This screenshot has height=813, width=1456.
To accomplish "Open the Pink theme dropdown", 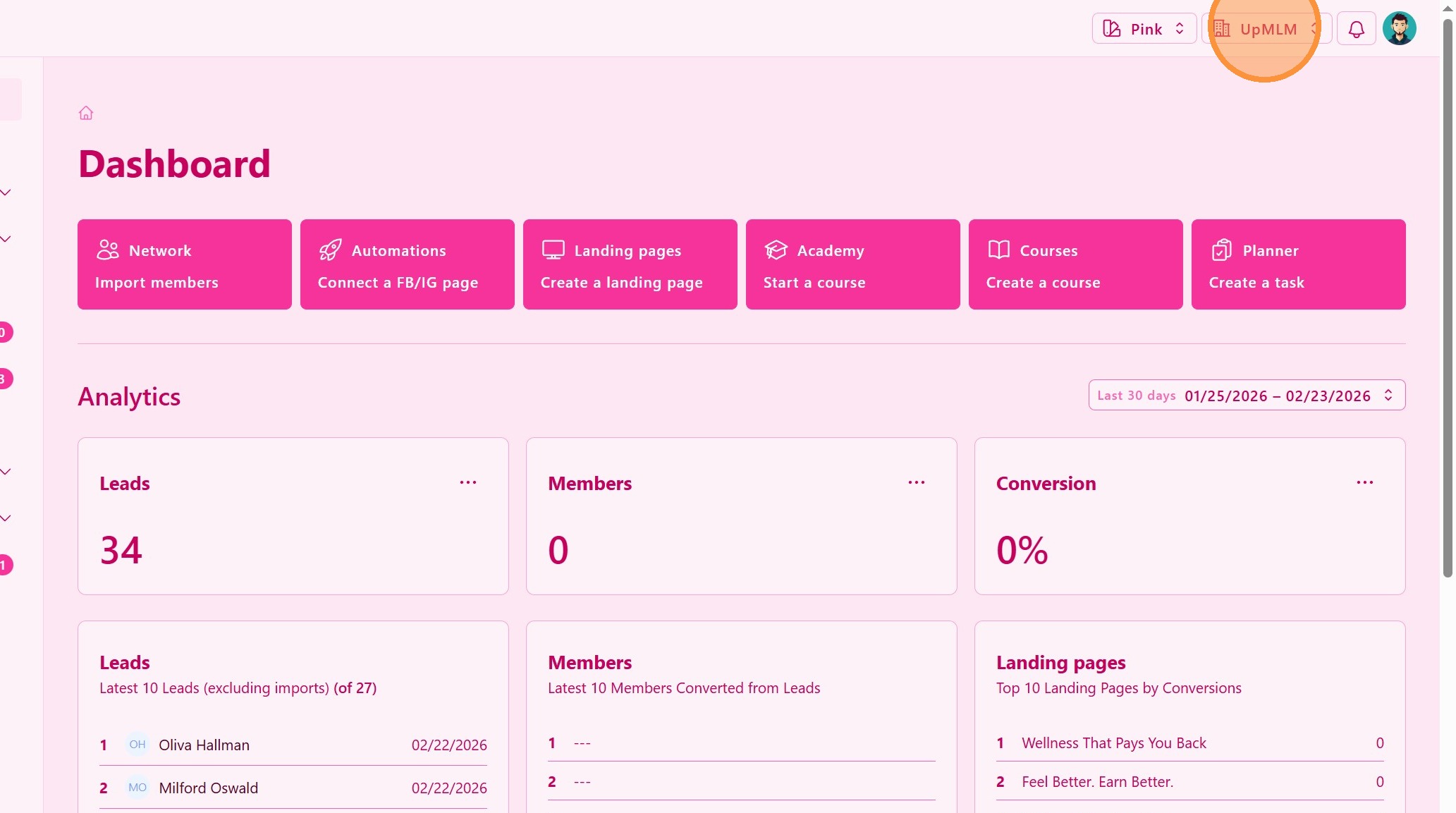I will click(1144, 29).
